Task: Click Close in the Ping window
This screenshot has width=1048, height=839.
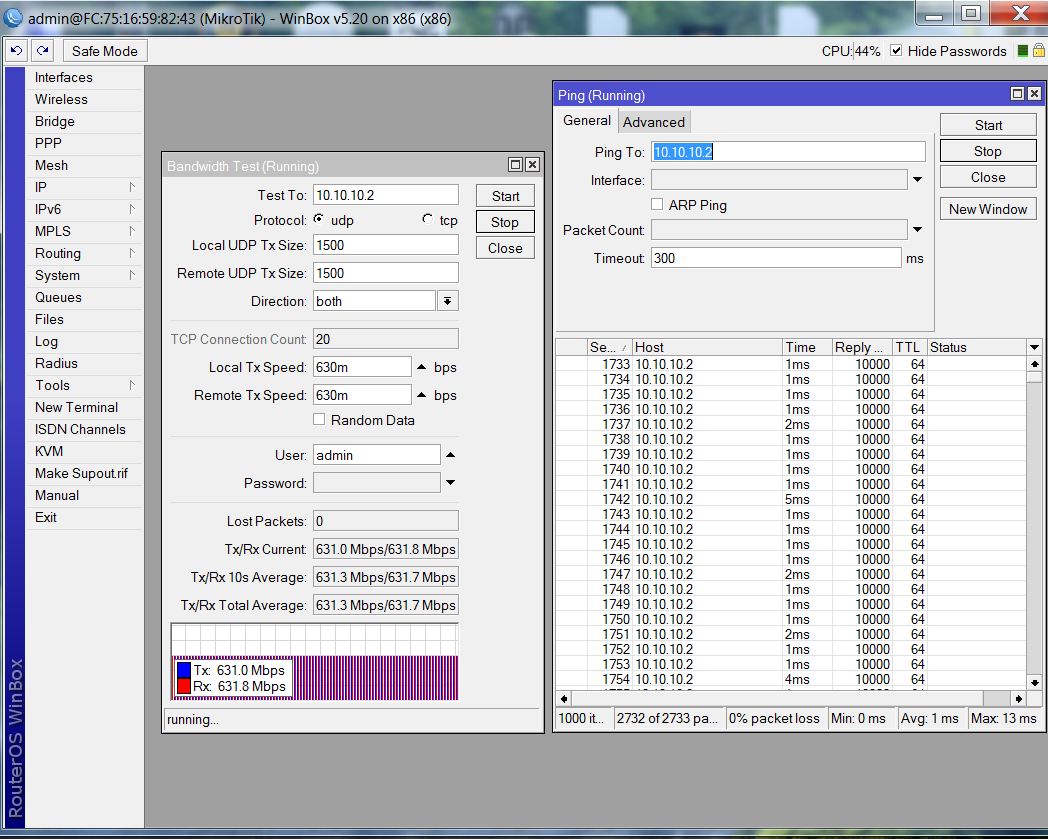Action: pyautogui.click(x=988, y=177)
